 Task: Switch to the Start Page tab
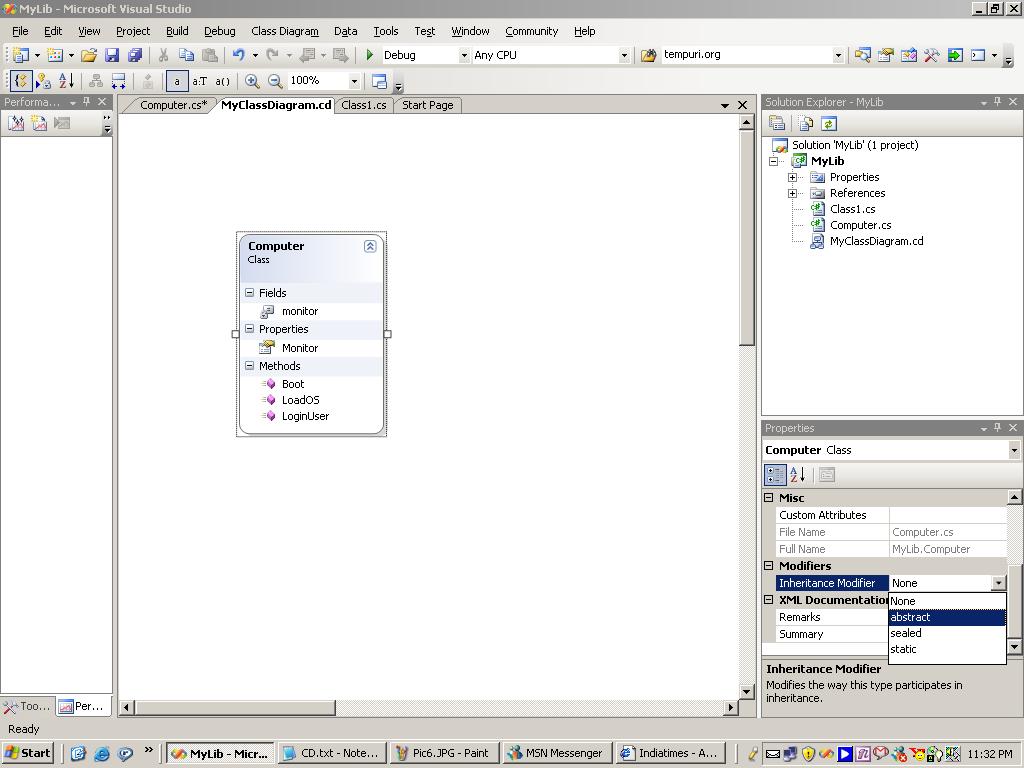[428, 104]
